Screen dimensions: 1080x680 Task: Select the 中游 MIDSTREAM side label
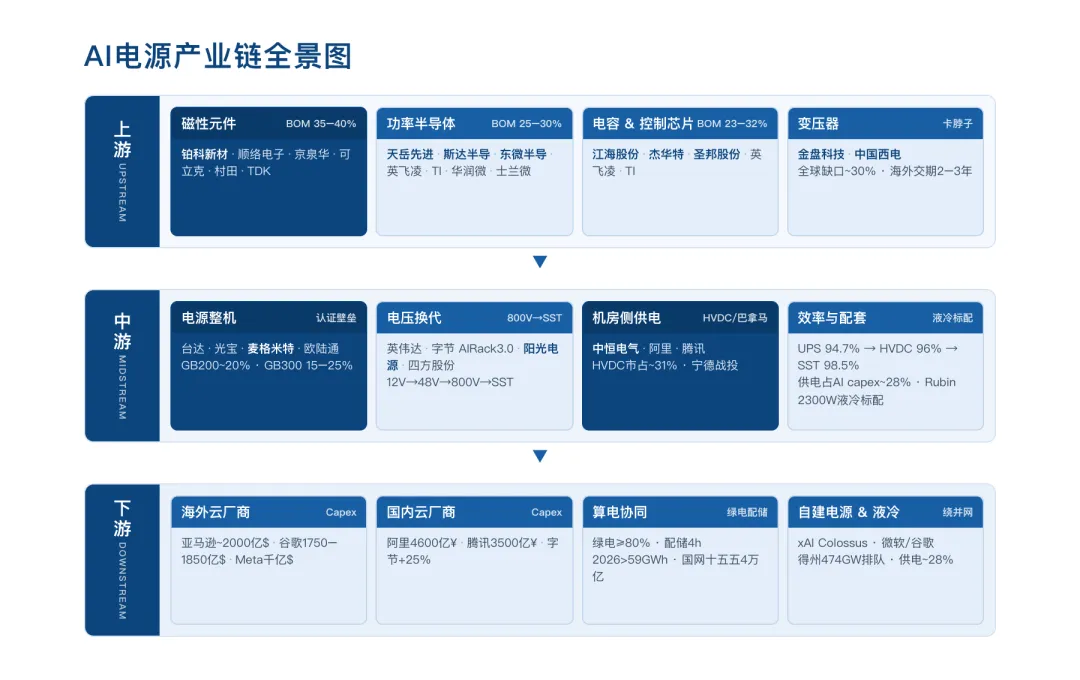tap(122, 366)
